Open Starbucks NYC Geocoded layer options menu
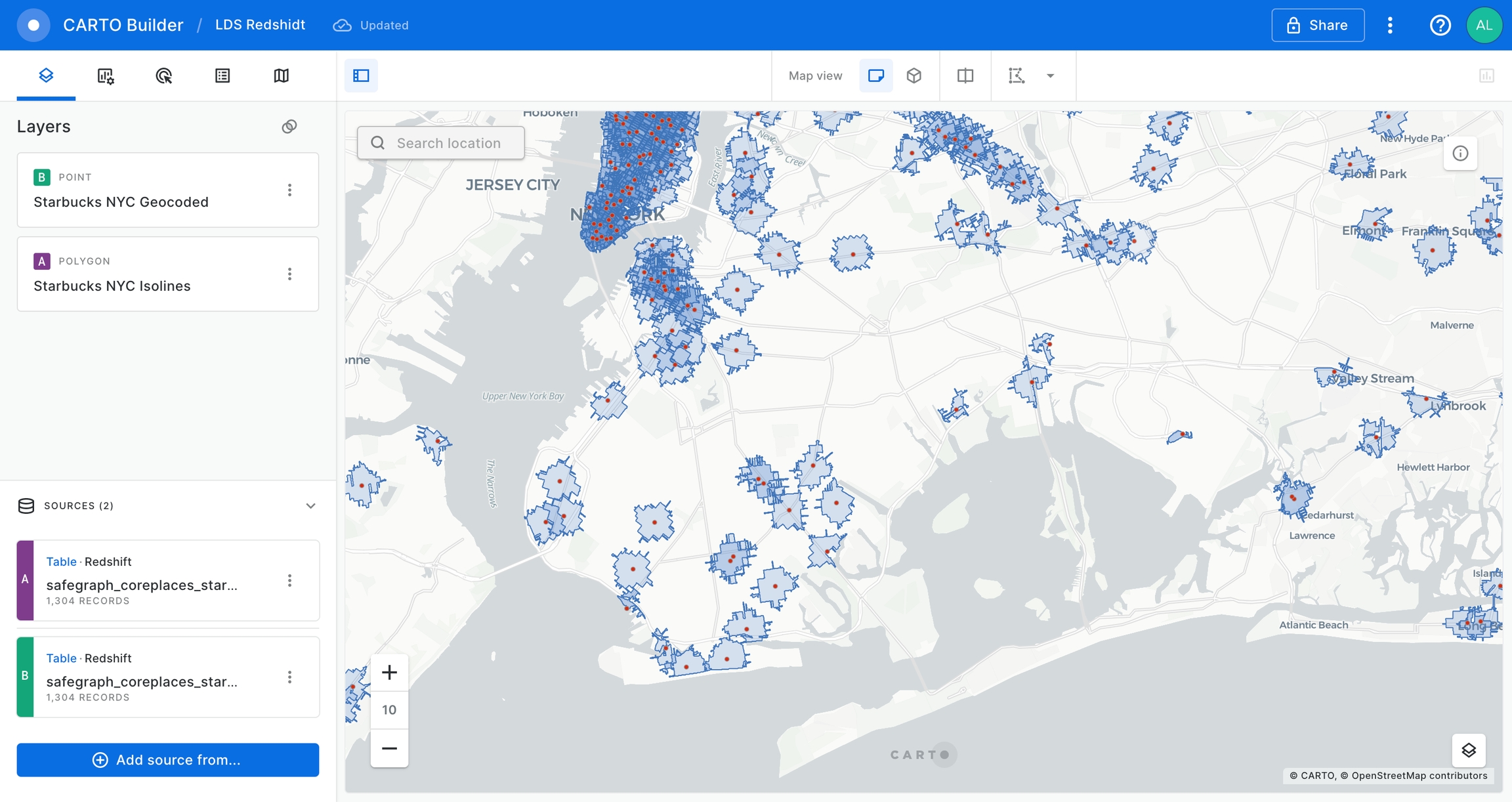 click(x=289, y=190)
